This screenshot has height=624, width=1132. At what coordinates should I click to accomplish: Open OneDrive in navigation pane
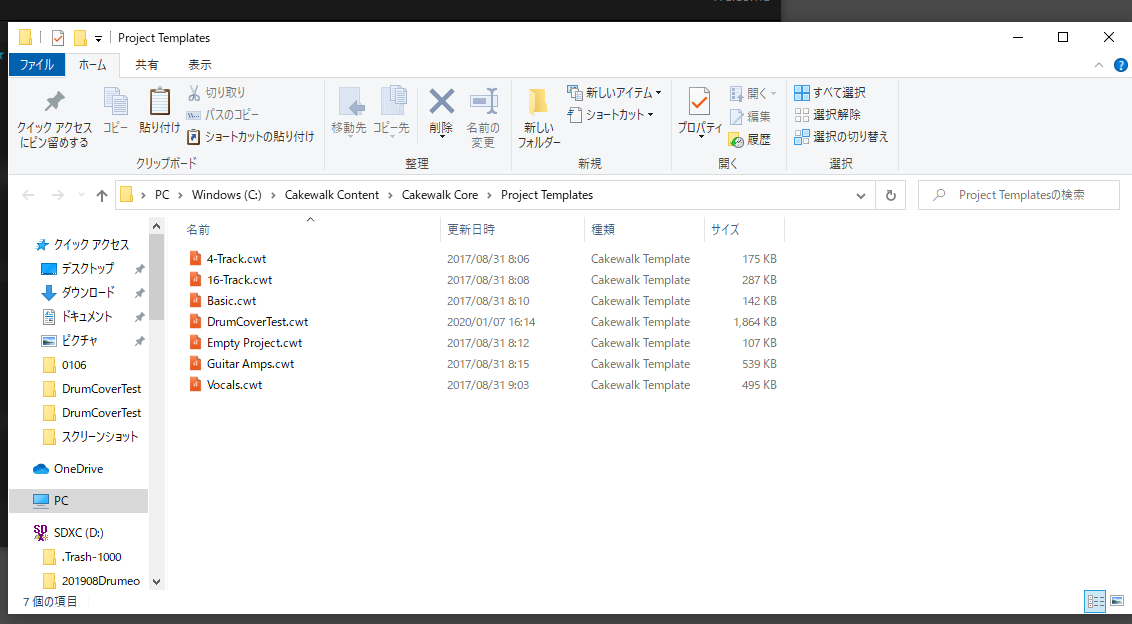pyautogui.click(x=78, y=469)
